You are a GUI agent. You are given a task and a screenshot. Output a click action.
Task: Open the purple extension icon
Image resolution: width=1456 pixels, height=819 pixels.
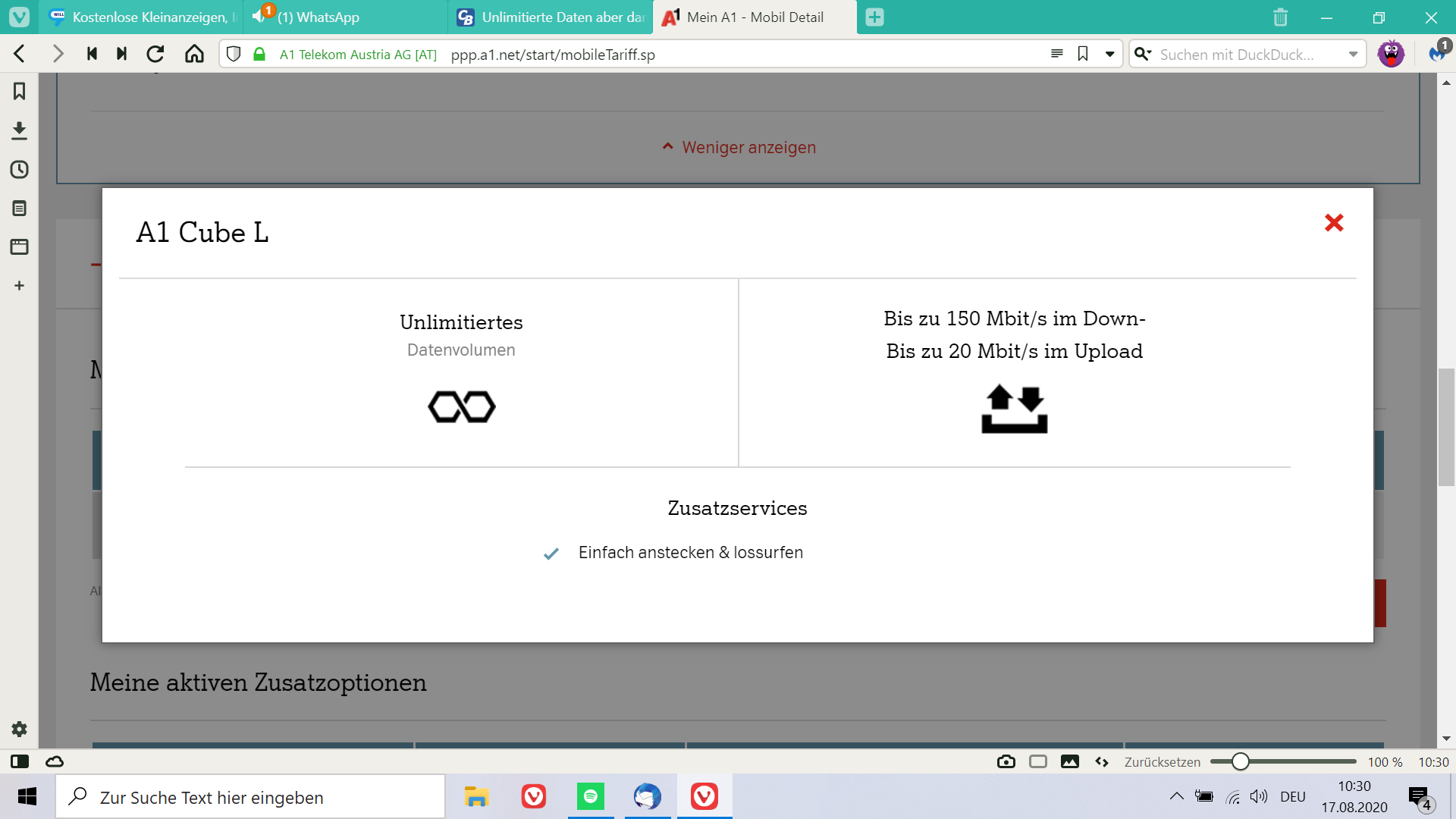[1391, 54]
